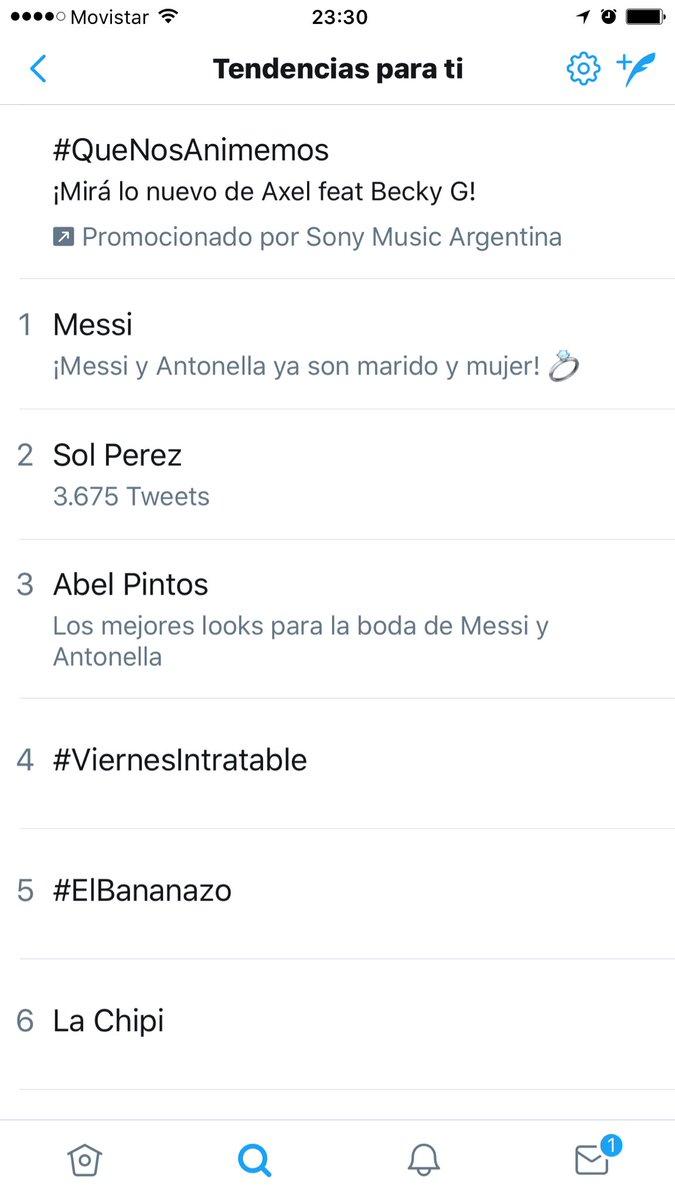This screenshot has height=1200, width=675.
Task: Tap the 3.675 Tweets count
Action: [x=131, y=497]
